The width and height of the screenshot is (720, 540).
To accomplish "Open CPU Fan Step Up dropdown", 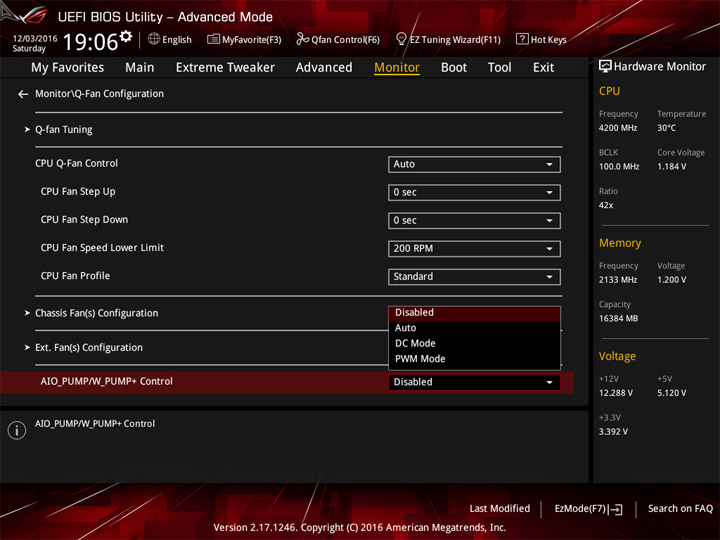I will coord(474,192).
